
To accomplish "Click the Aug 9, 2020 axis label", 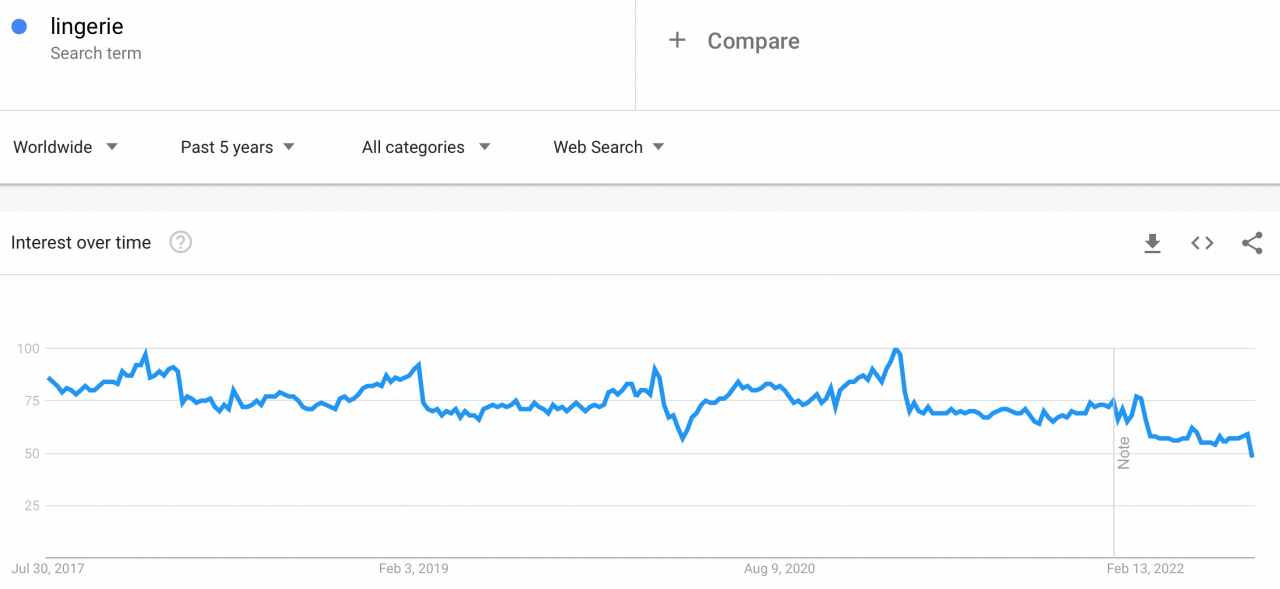I will click(779, 568).
